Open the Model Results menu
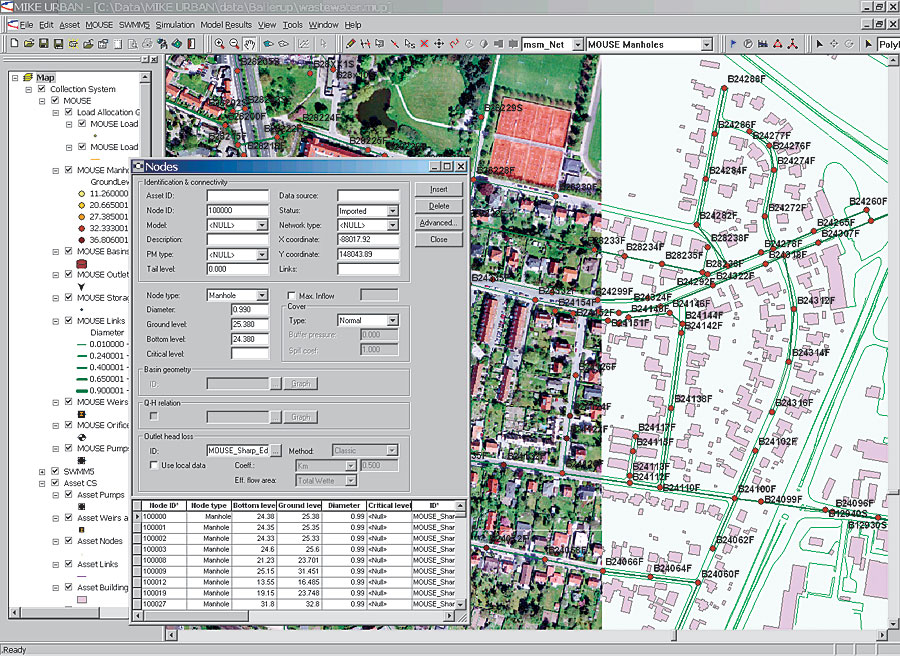Viewport: 900px width, 656px height. click(x=226, y=25)
